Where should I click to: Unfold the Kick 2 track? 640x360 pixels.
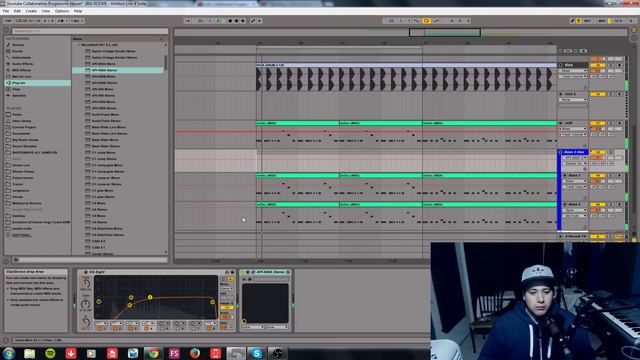tap(561, 94)
